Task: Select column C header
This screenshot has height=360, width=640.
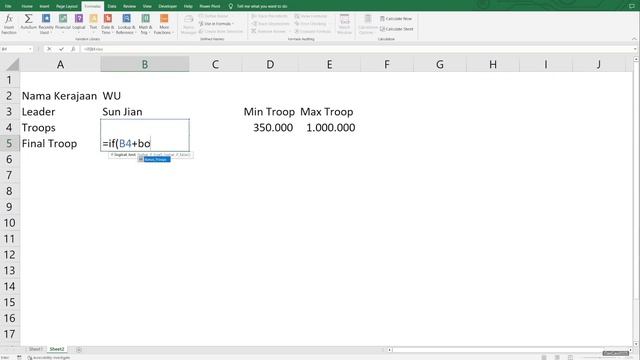Action: click(x=215, y=64)
